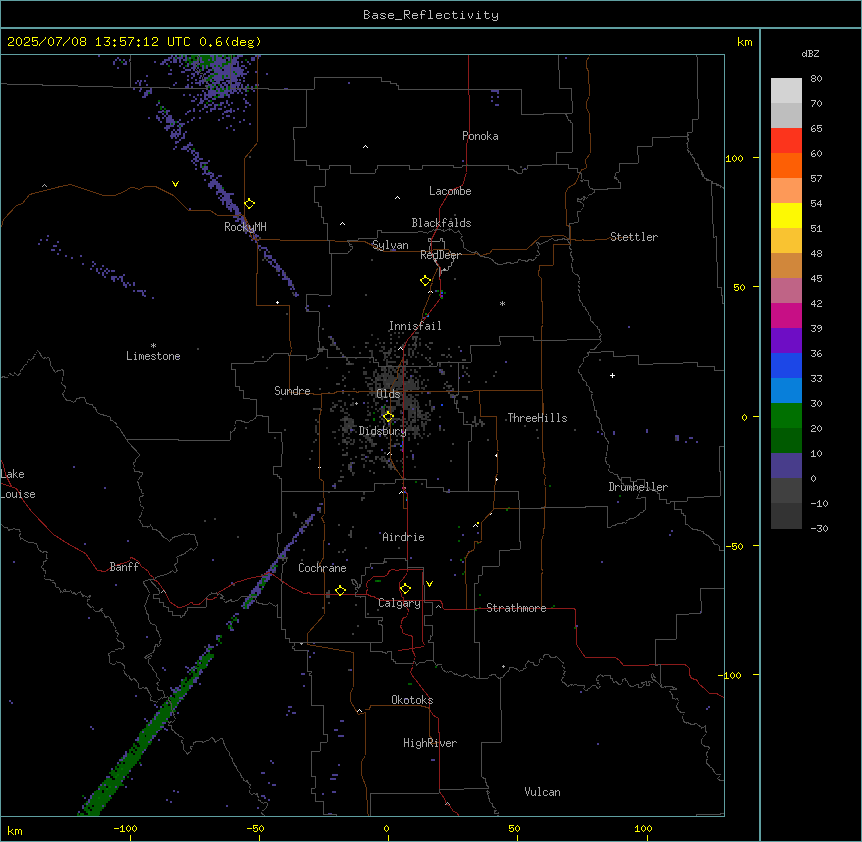The width and height of the screenshot is (862, 842).
Task: Click the km unit label at top right
Action: pos(745,42)
